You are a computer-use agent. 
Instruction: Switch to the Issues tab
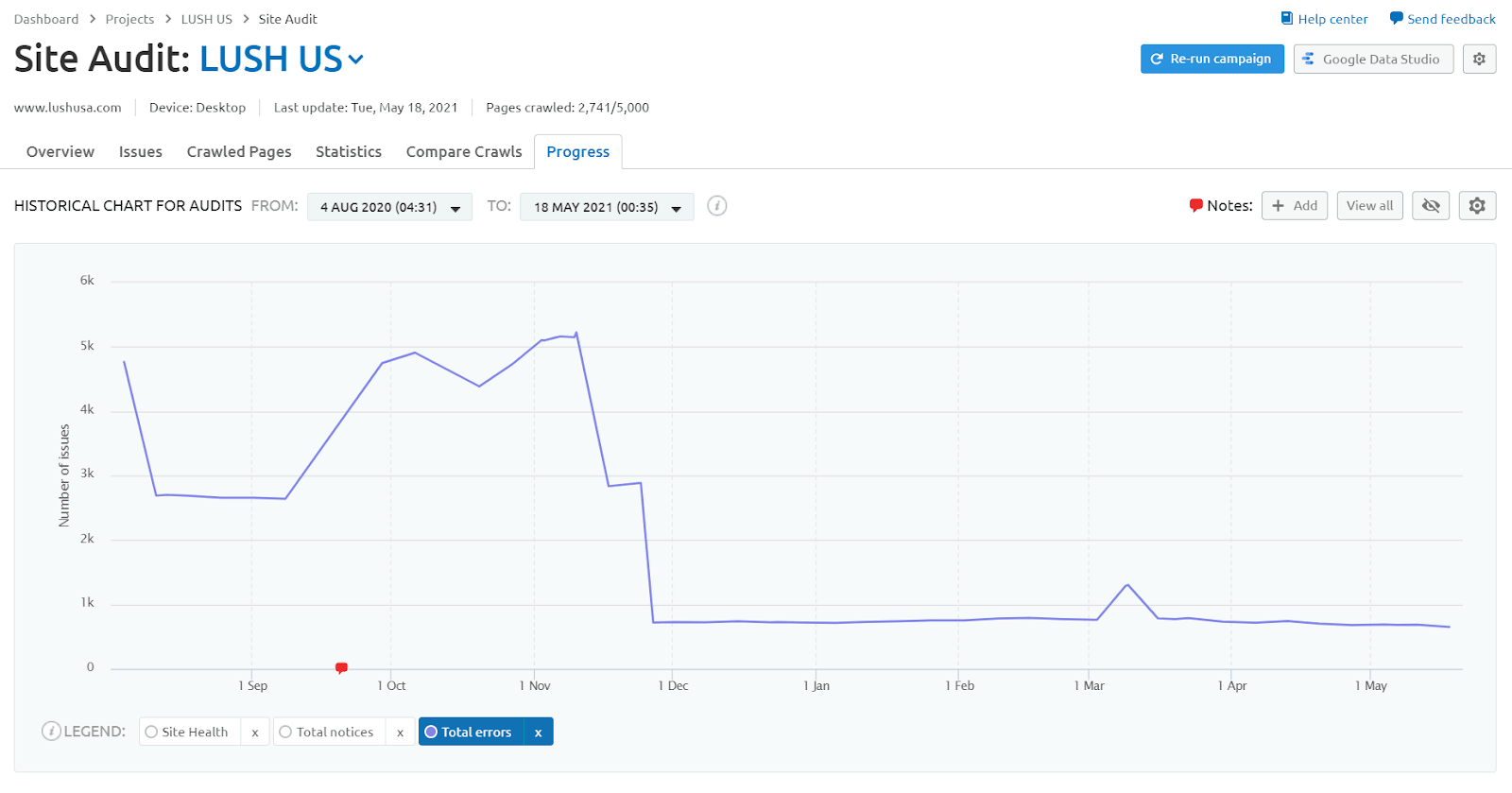(141, 151)
